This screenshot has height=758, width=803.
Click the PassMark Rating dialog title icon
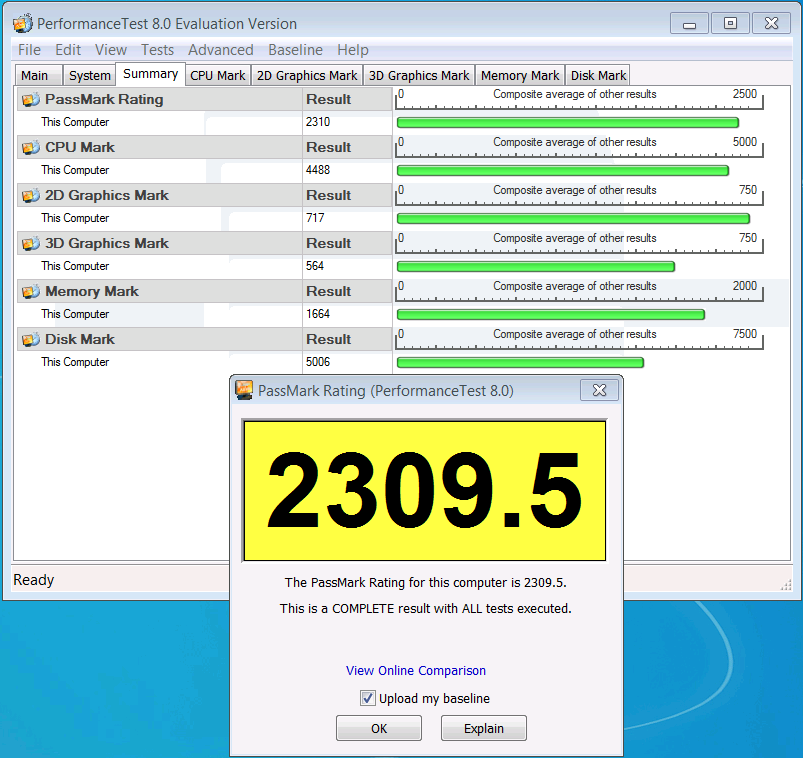pos(244,390)
